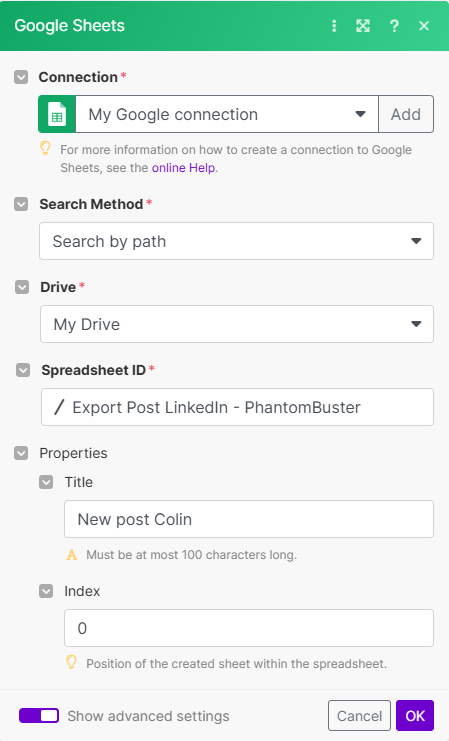
Task: Confirm with the OK button
Action: (415, 715)
